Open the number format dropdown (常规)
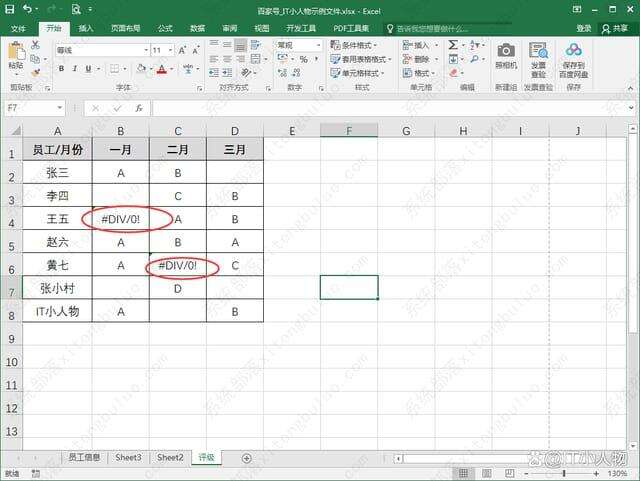The height and width of the screenshot is (481, 640). pos(318,45)
